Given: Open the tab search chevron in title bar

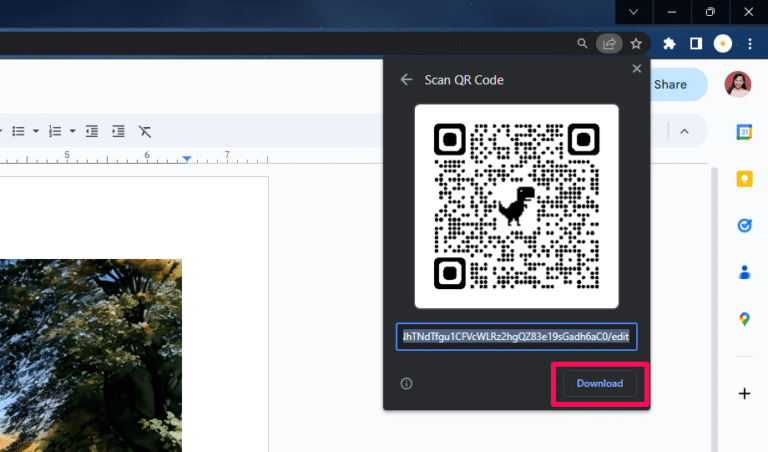Looking at the screenshot, I should pyautogui.click(x=633, y=12).
